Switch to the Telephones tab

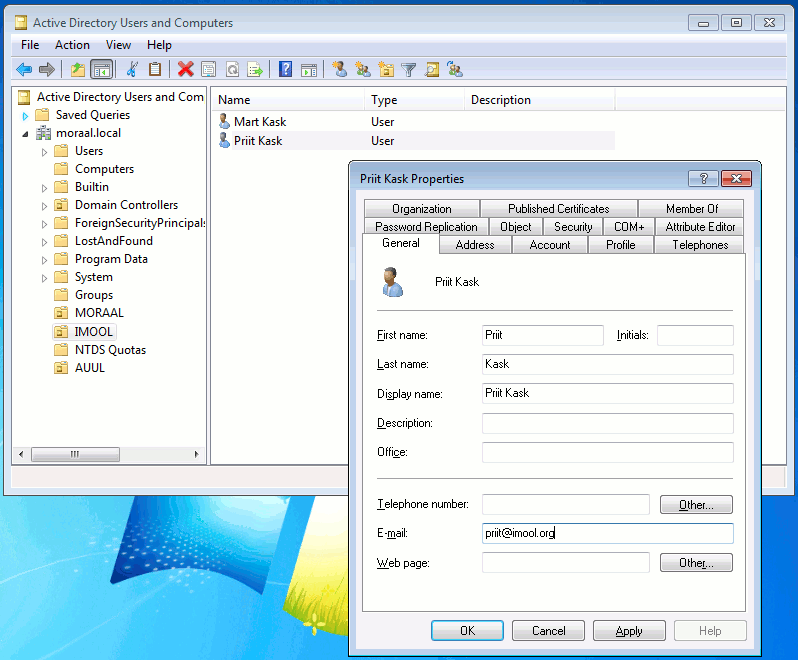pos(700,245)
